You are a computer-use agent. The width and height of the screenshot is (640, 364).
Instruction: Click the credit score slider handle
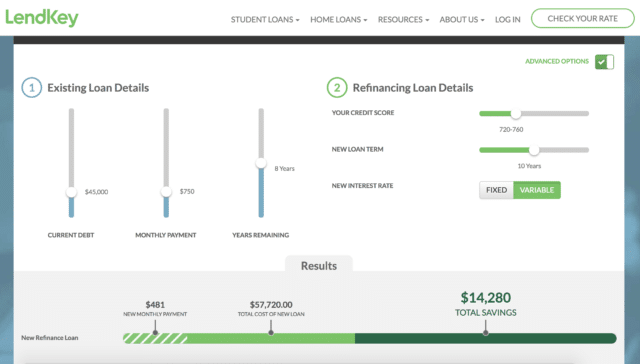[x=516, y=114]
